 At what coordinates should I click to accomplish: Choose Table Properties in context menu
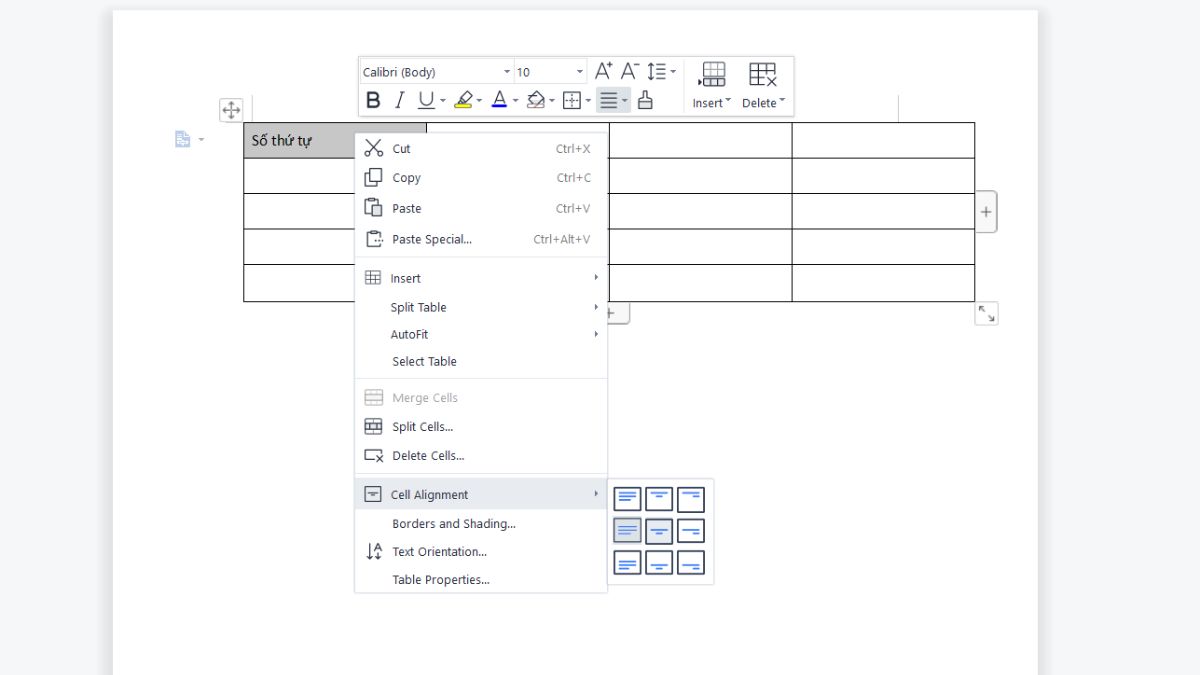440,580
